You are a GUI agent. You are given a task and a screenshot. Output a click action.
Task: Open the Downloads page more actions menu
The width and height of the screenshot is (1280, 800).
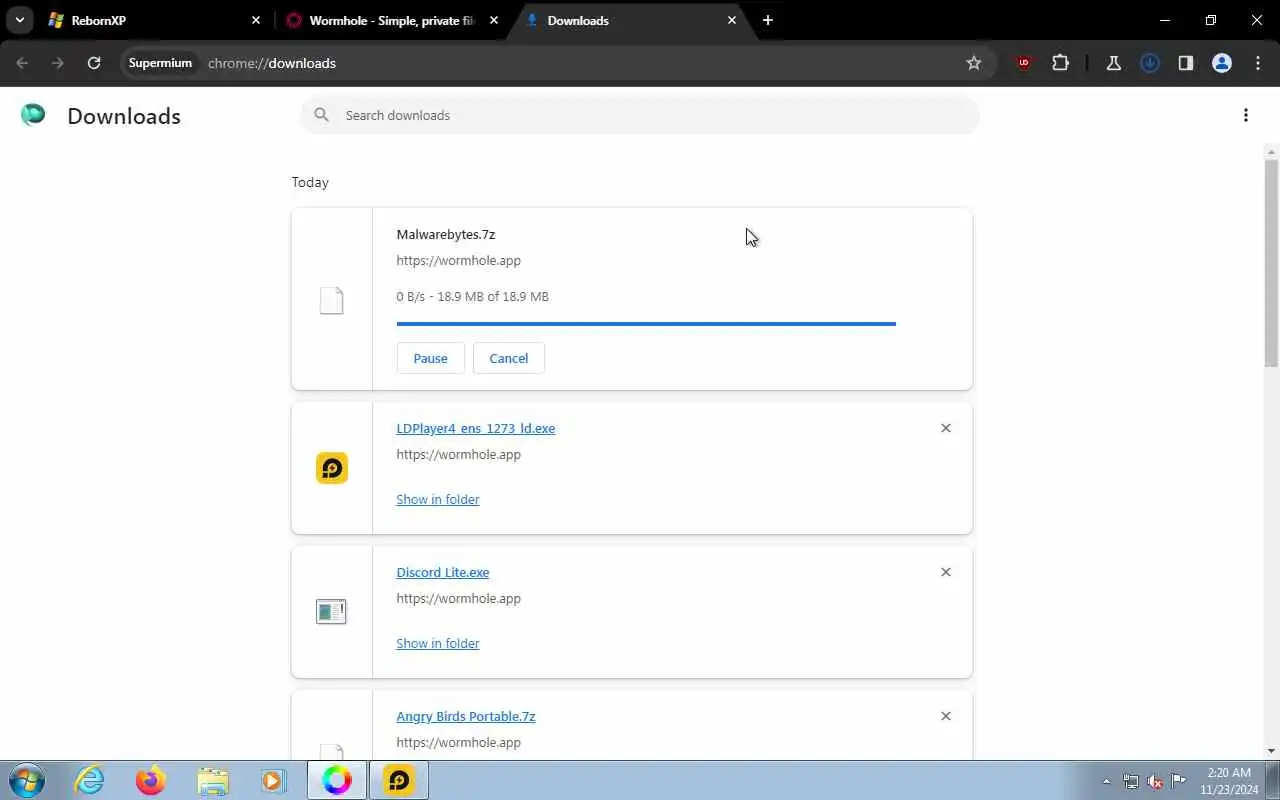(1246, 115)
